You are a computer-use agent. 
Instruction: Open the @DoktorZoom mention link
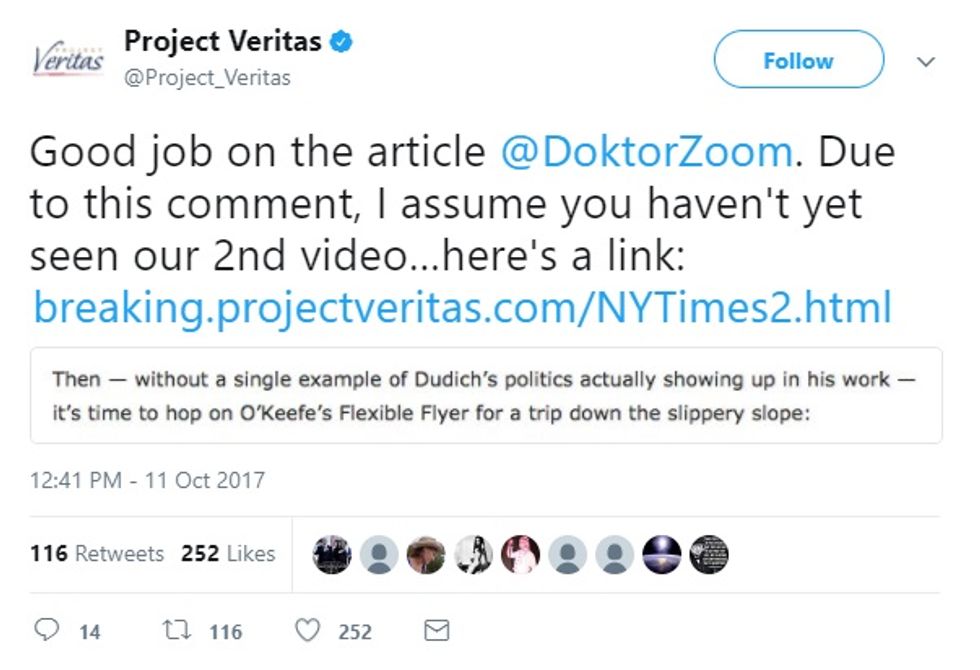point(646,152)
